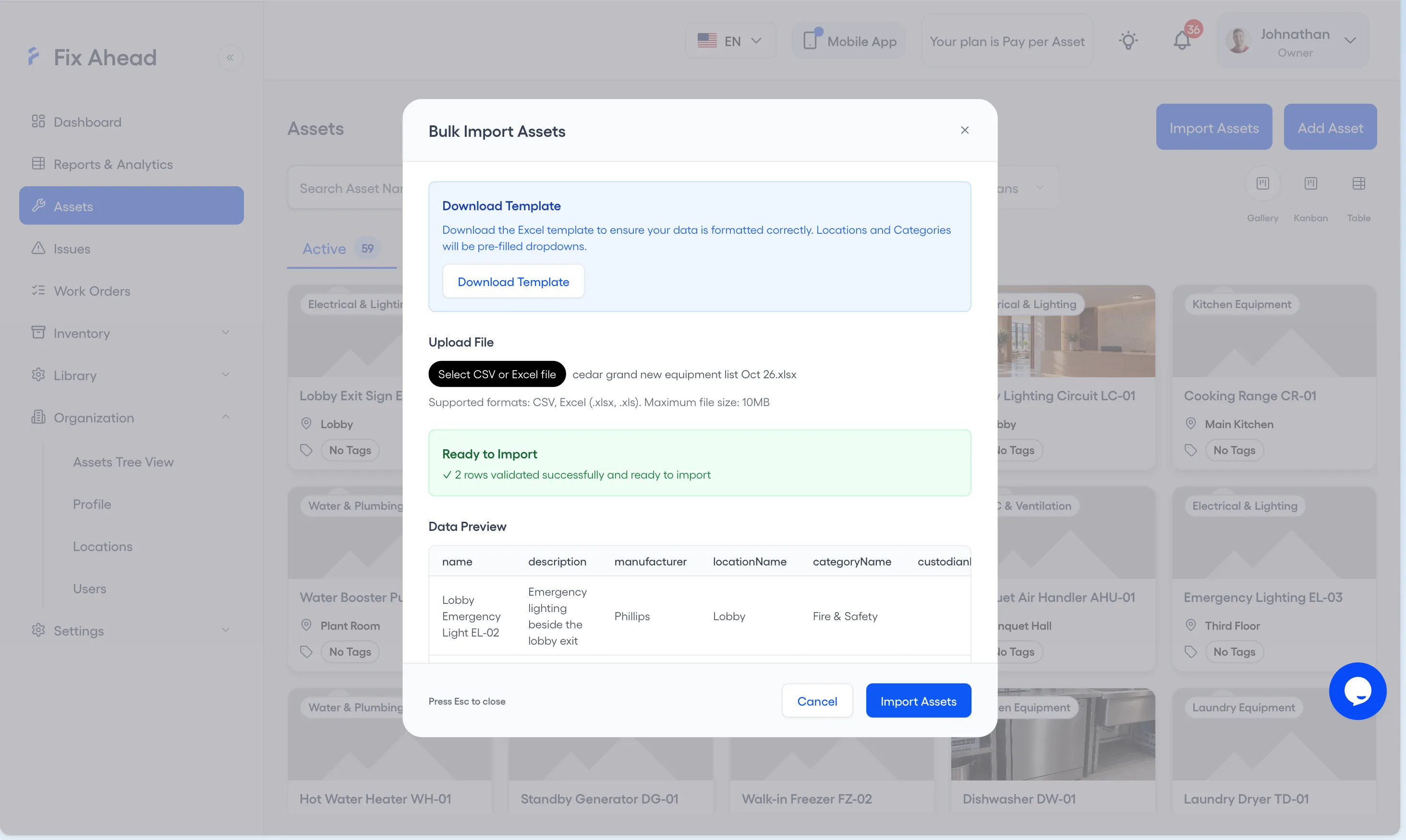
Task: Close the Bulk Import Assets dialog
Action: pyautogui.click(x=964, y=130)
